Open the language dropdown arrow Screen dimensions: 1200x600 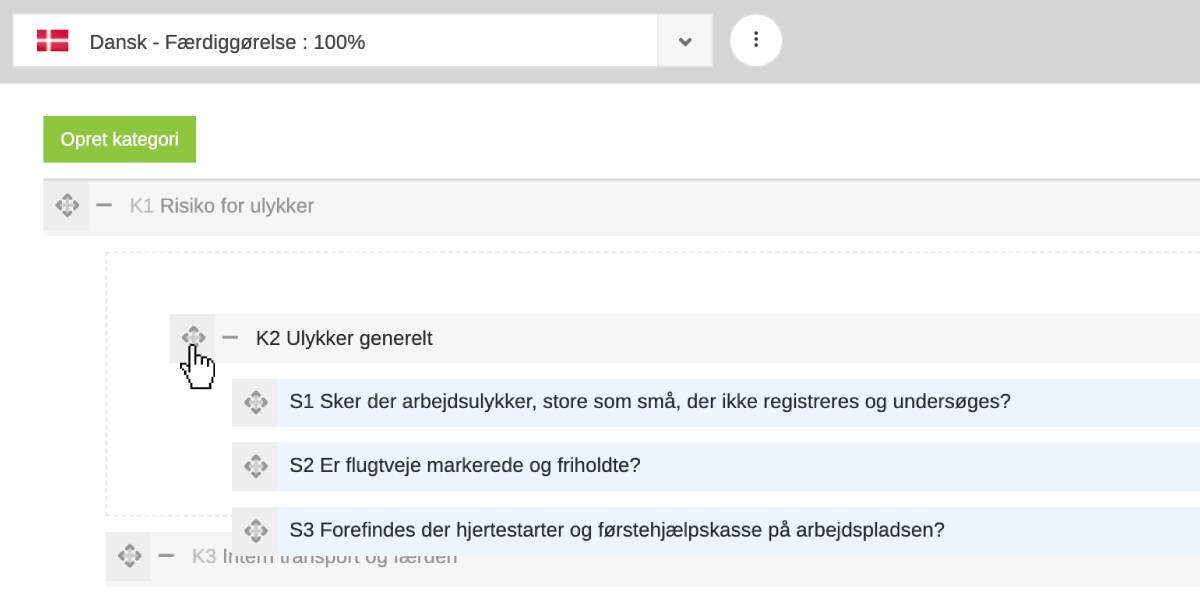tap(685, 42)
